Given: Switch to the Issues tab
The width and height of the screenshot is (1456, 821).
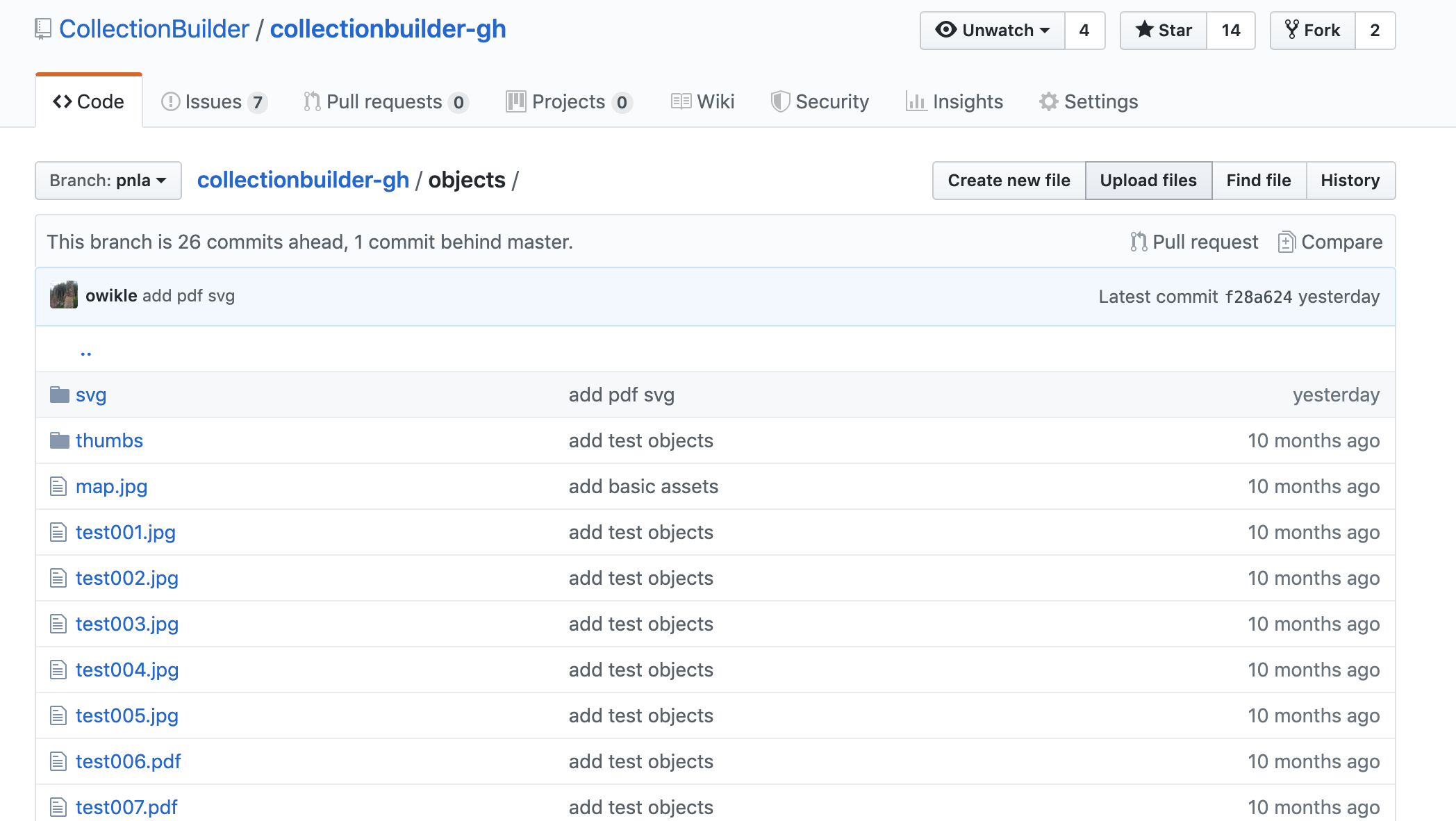Looking at the screenshot, I should coord(213,101).
